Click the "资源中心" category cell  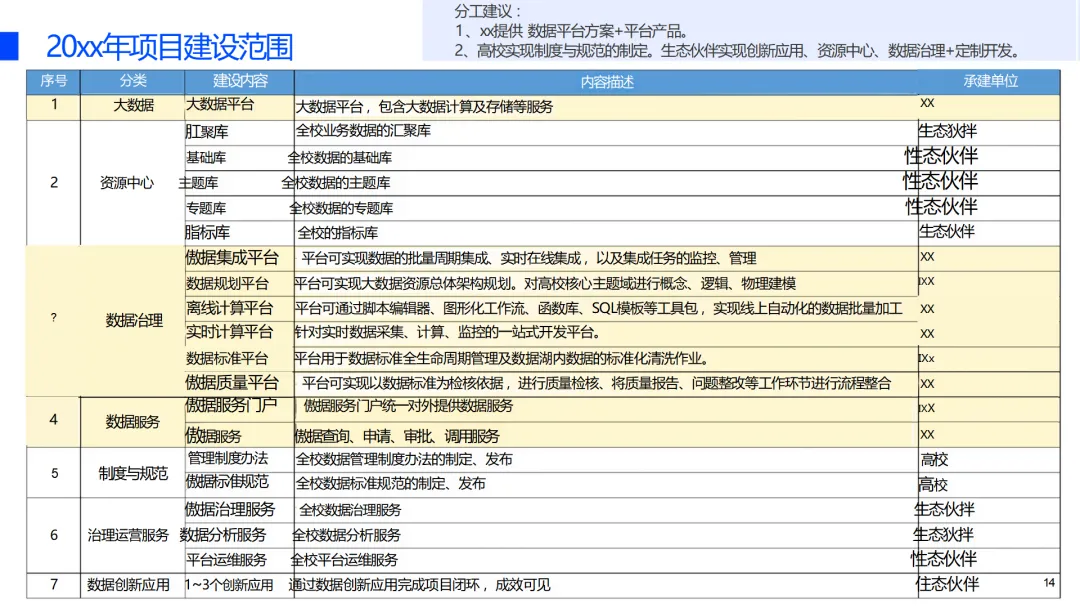pyautogui.click(x=127, y=183)
